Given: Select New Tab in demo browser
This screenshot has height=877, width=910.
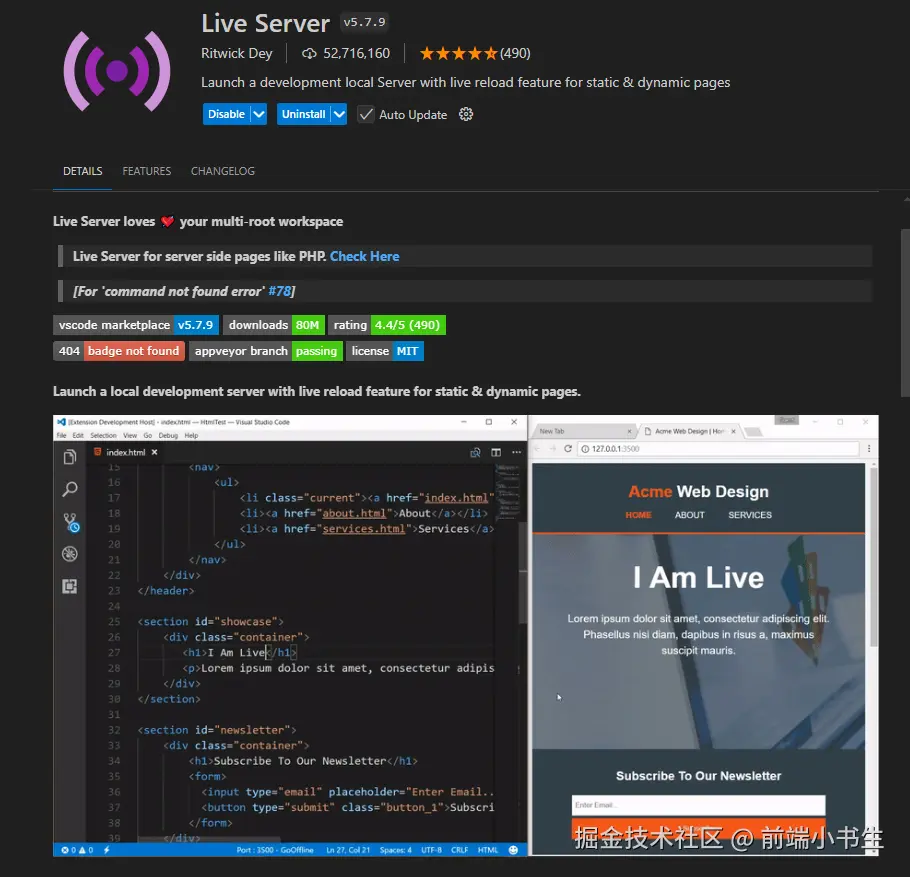Looking at the screenshot, I should (x=583, y=431).
